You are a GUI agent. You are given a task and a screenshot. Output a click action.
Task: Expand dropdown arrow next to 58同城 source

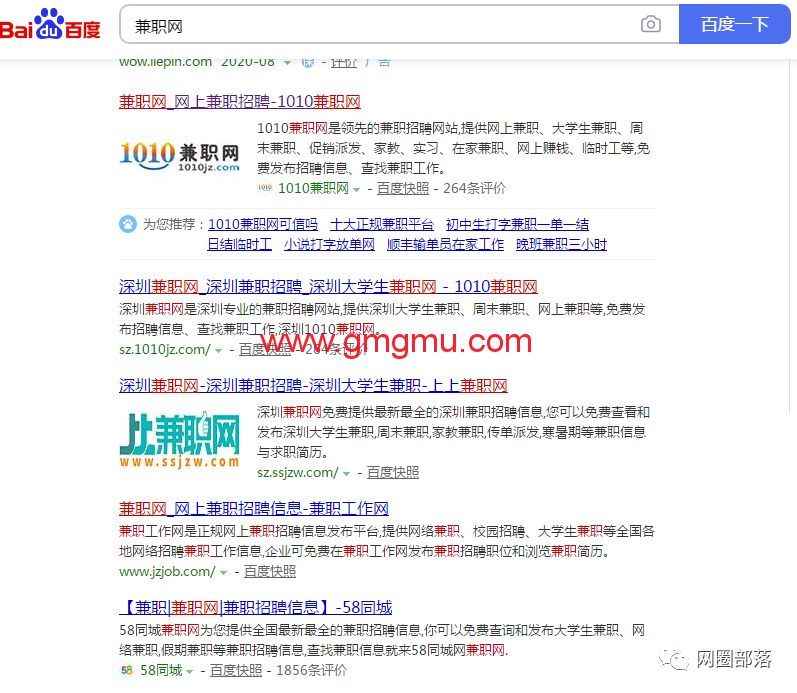tap(189, 671)
